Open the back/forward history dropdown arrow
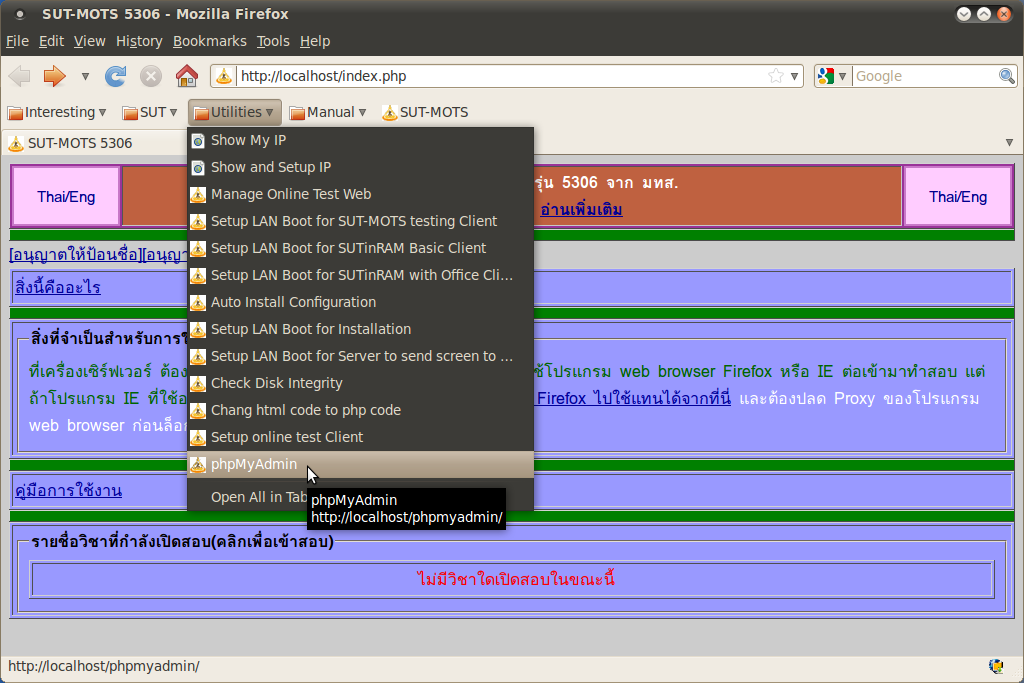Image resolution: width=1024 pixels, height=683 pixels. 85,76
